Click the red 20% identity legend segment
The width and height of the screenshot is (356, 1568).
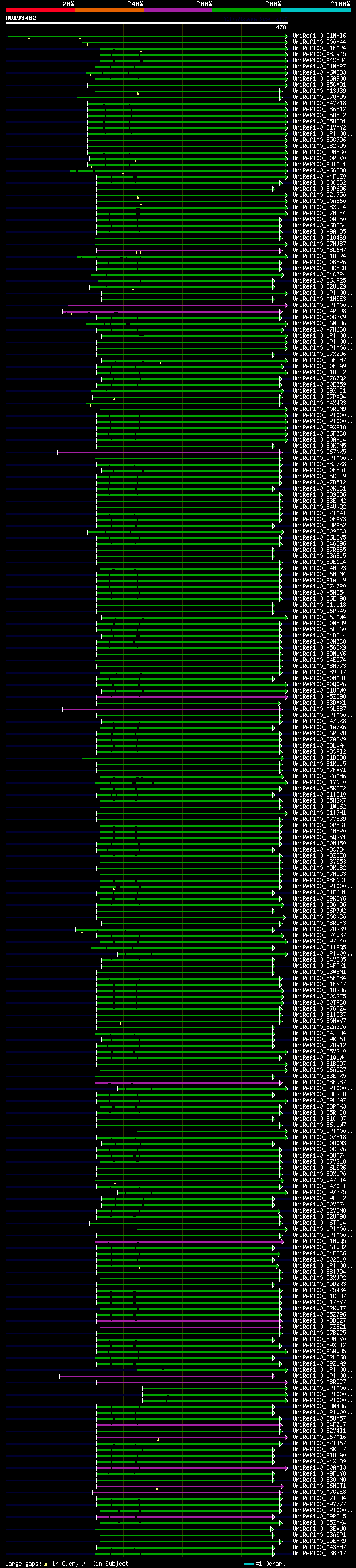(39, 10)
